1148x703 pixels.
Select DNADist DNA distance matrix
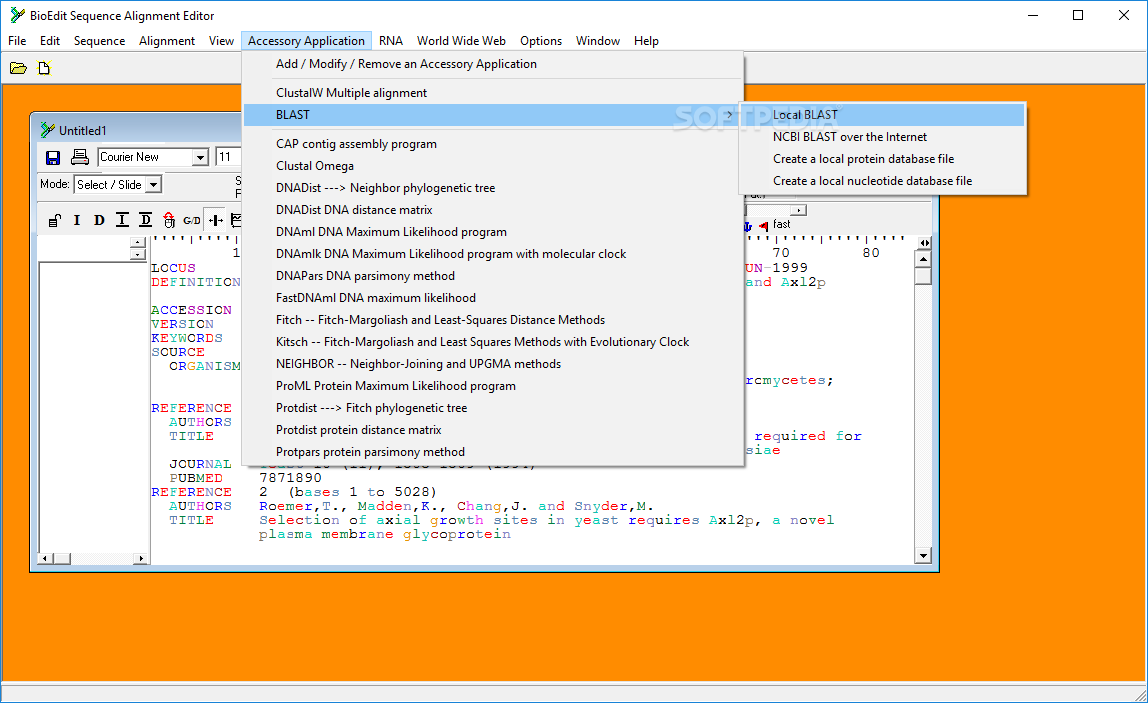coord(493,210)
